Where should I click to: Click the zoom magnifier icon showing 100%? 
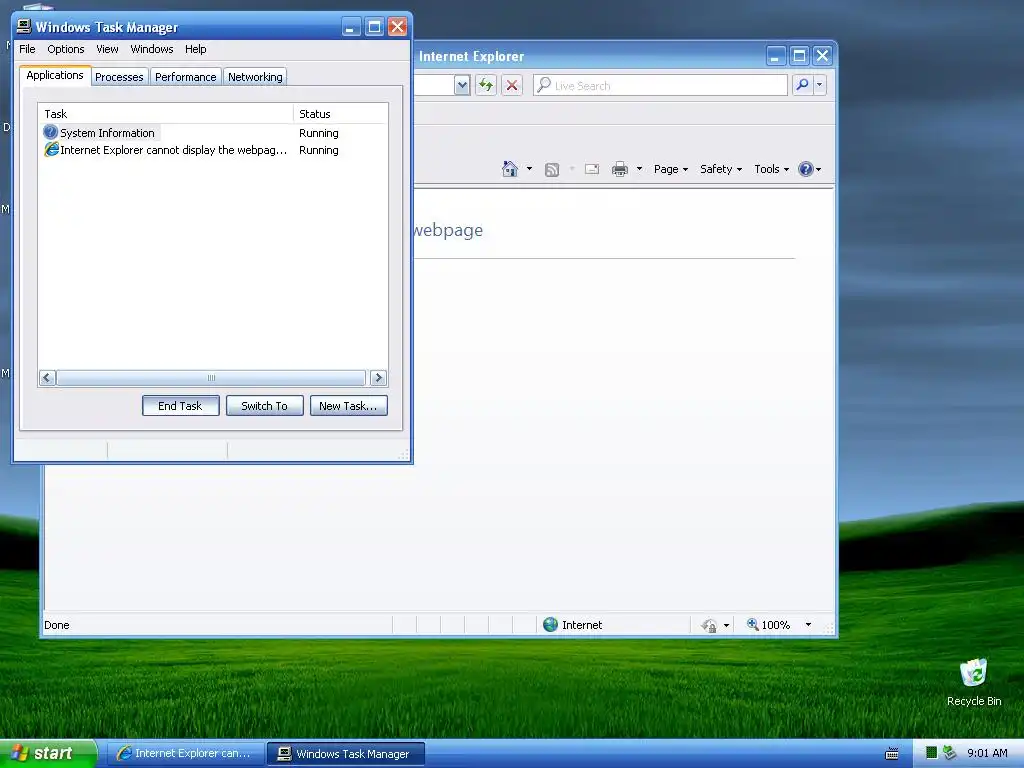(x=752, y=624)
